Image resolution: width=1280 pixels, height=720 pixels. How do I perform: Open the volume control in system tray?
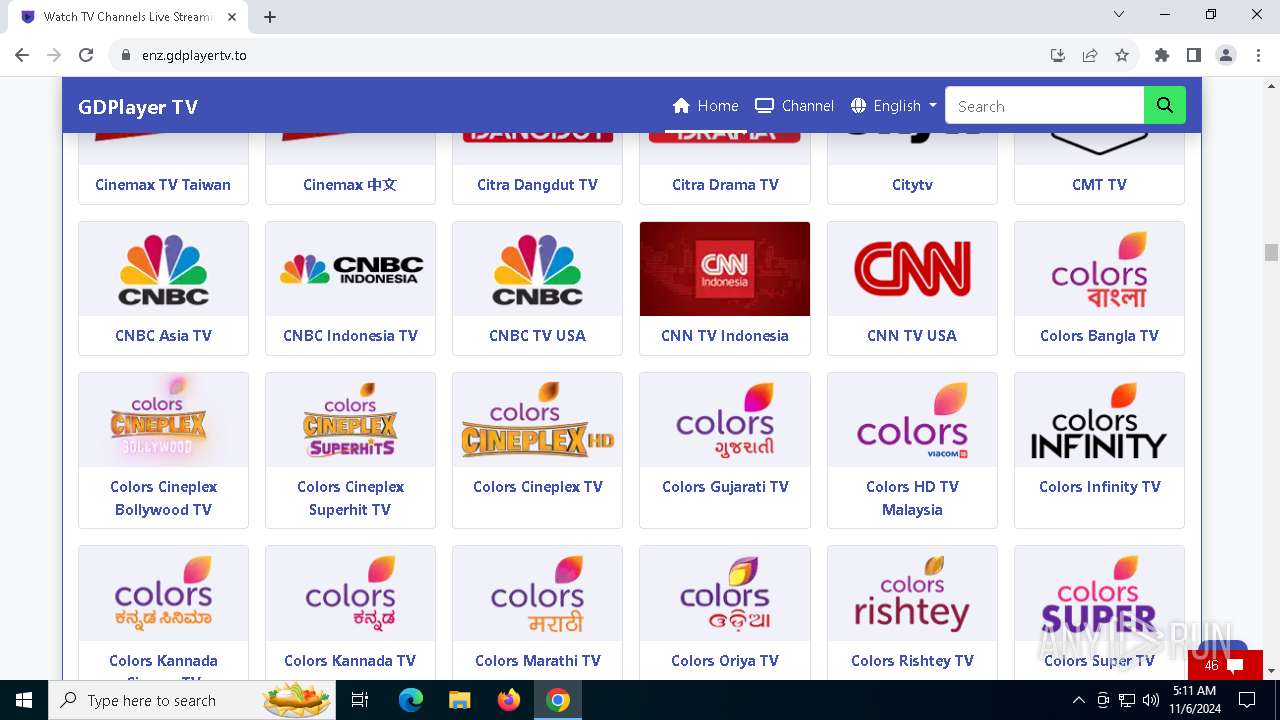(1151, 700)
